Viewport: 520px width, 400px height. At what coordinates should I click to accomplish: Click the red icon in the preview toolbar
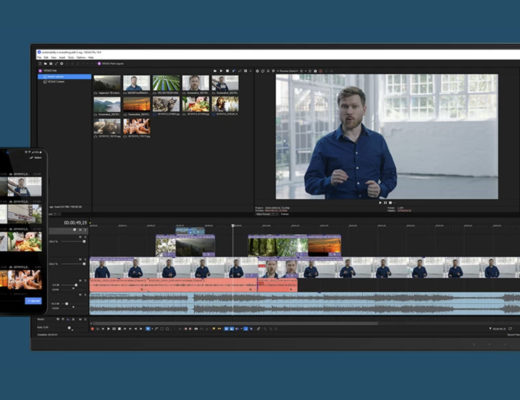click(x=321, y=71)
